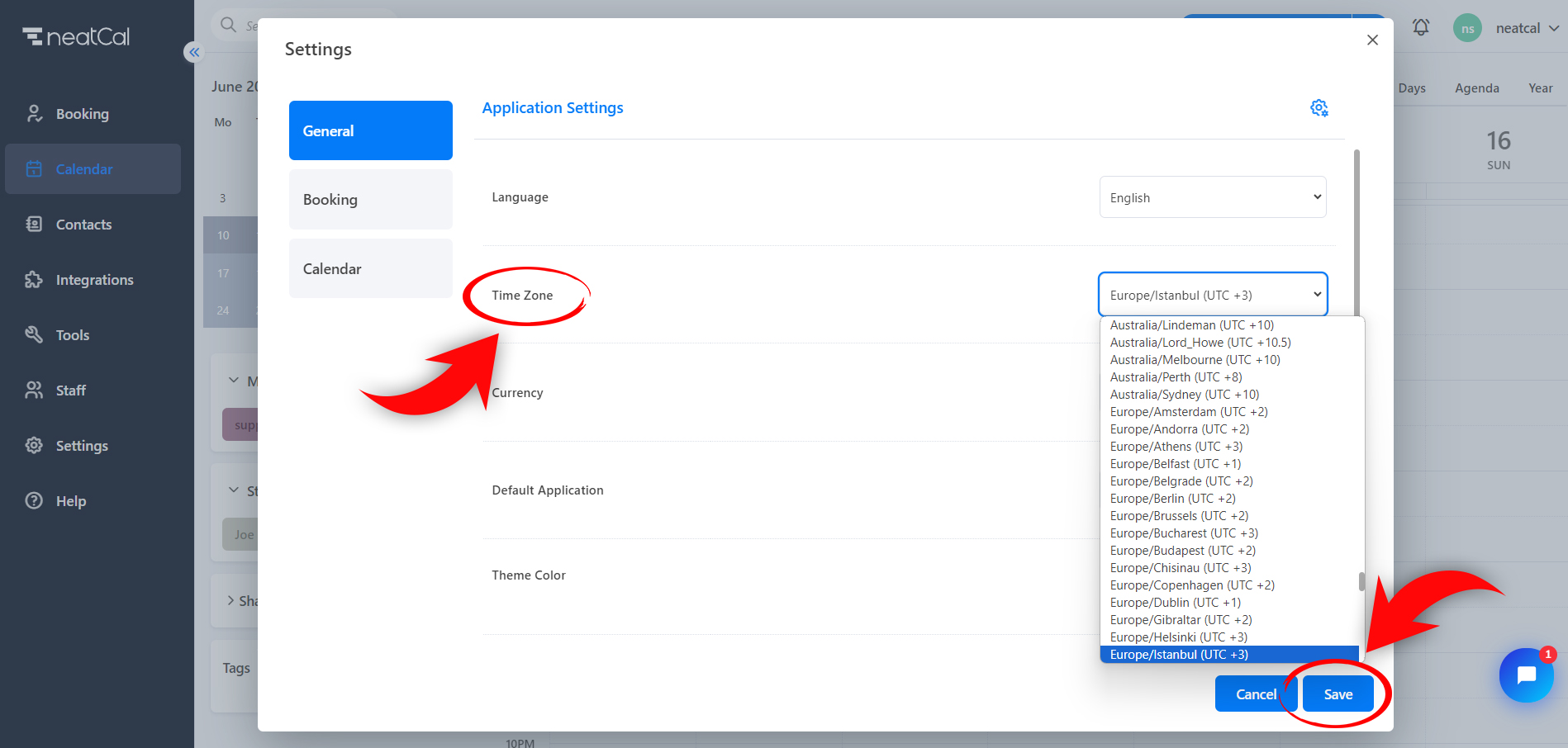
Task: Expand the neatcal user account menu
Action: (x=1527, y=28)
